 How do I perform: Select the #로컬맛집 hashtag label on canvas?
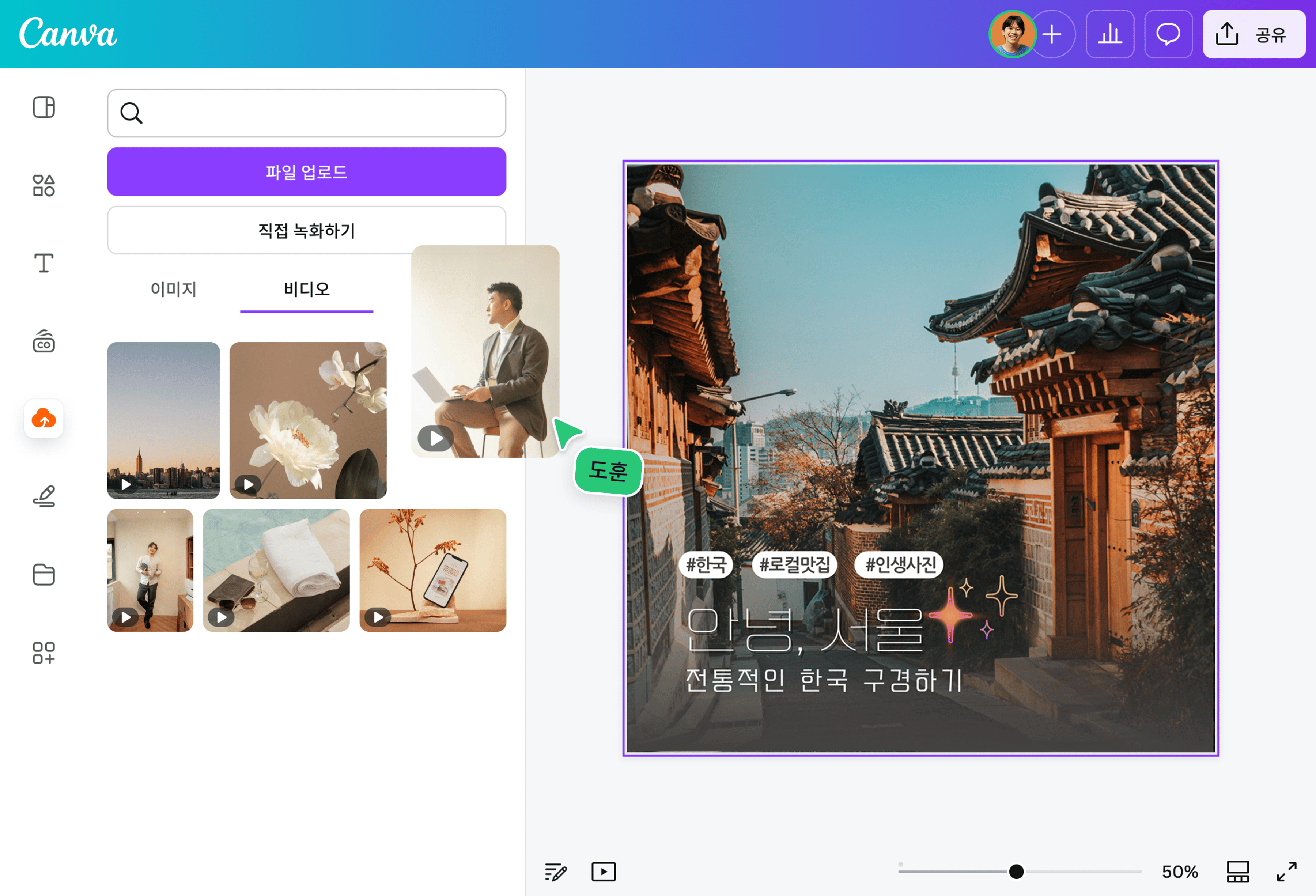click(x=794, y=565)
